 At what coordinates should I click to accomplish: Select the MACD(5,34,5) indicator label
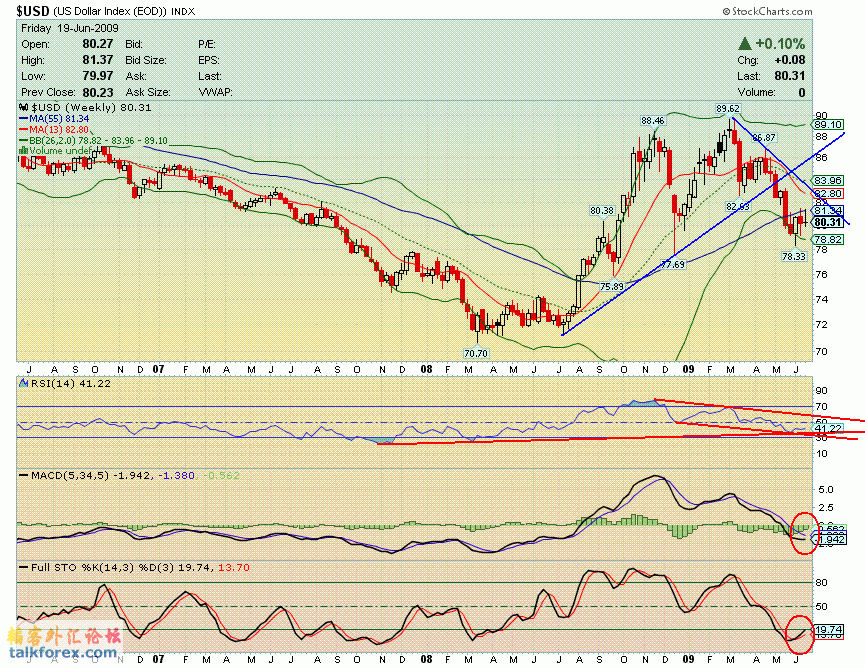[65, 474]
